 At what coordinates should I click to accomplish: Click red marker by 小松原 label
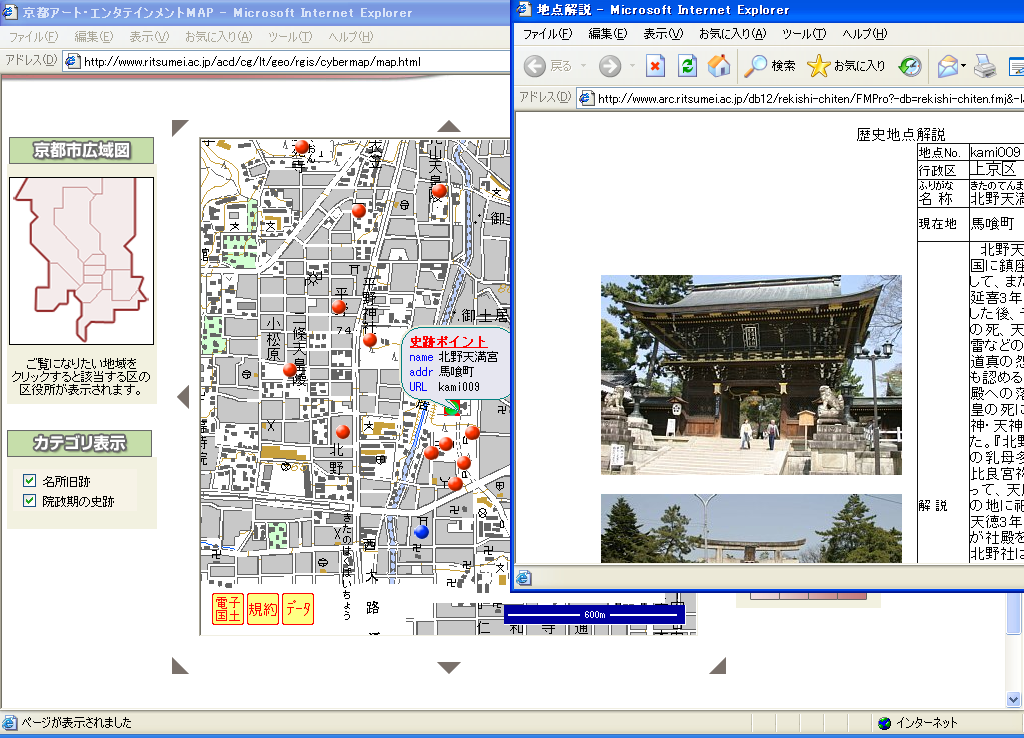(x=290, y=370)
